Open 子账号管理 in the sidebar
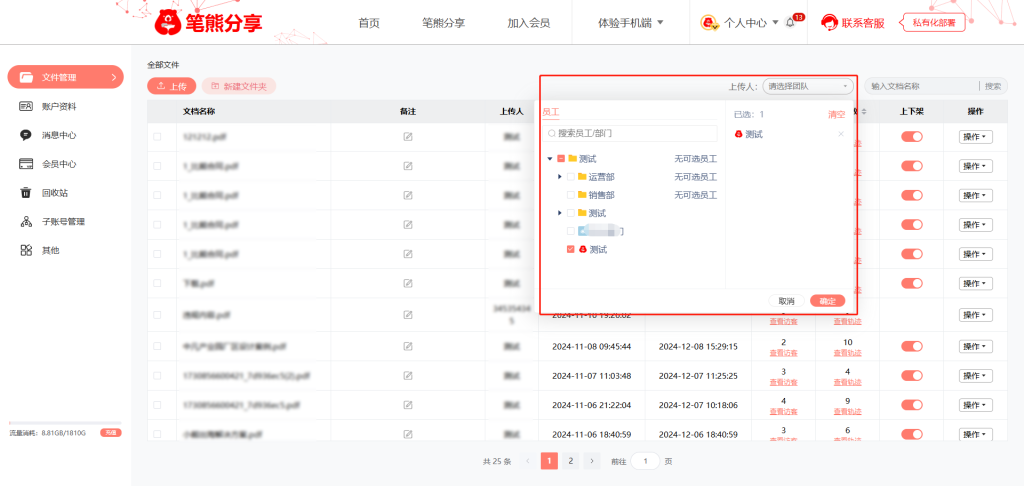Viewport: 1024px width, 486px height. coord(65,221)
